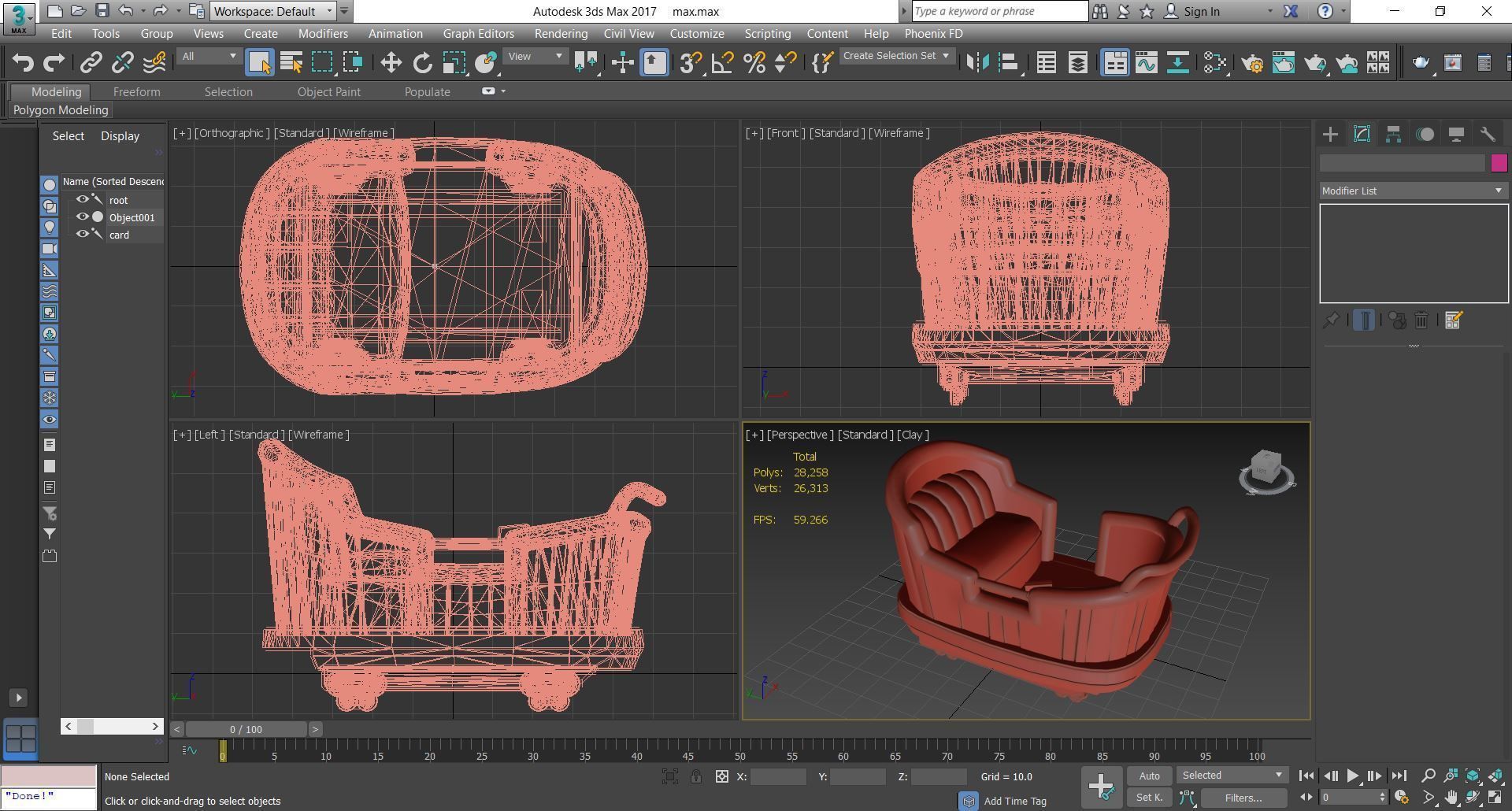Image resolution: width=1512 pixels, height=811 pixels.
Task: Select the Zoom Extents tool
Action: pos(1473,776)
